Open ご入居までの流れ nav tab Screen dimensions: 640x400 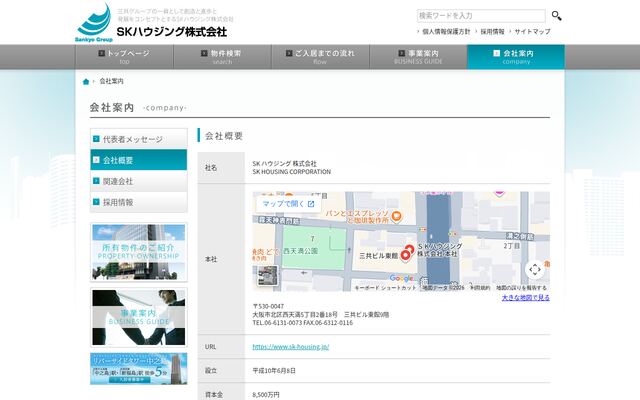click(320, 57)
